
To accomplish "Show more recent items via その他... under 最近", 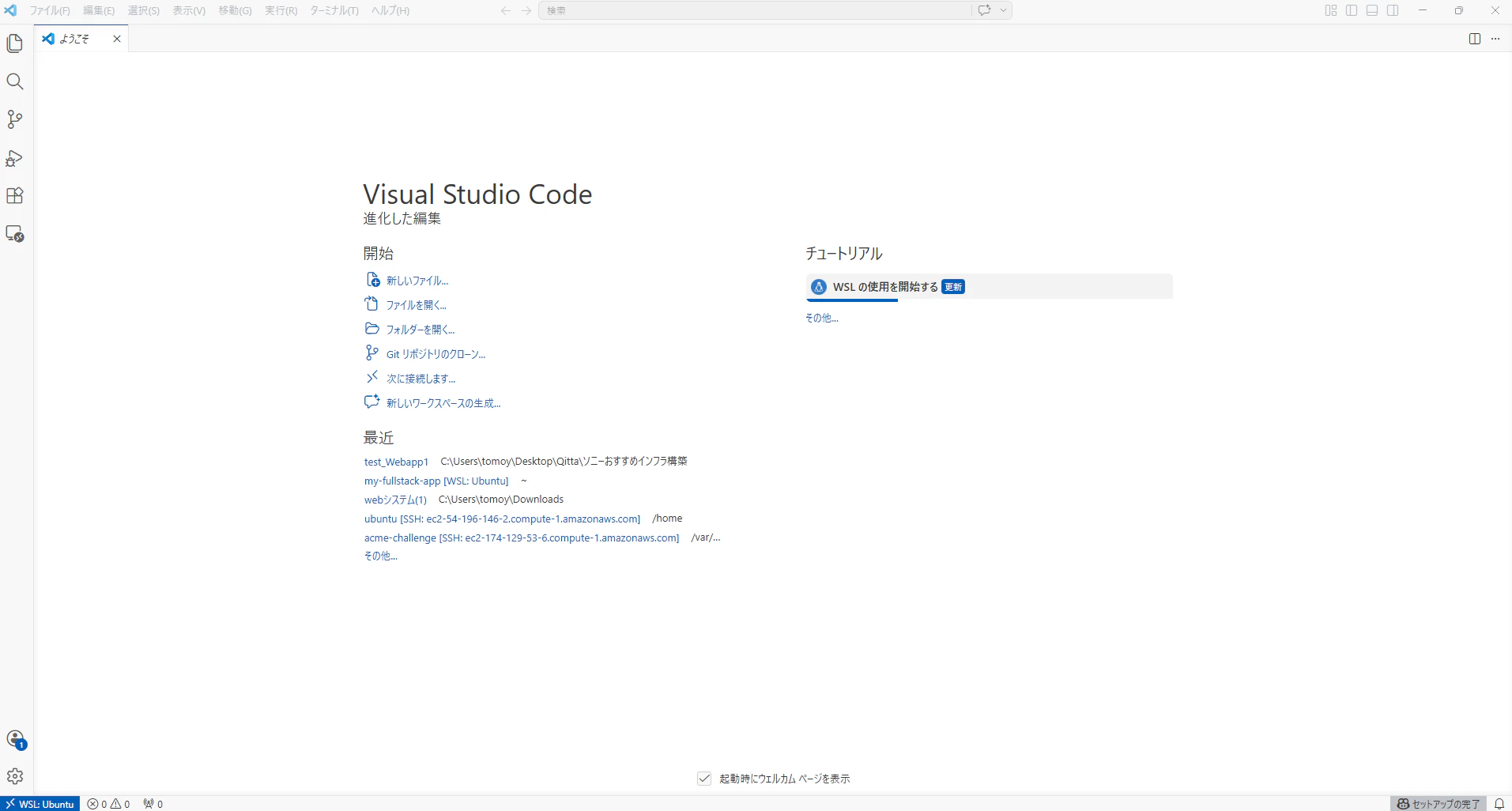I will (x=380, y=556).
